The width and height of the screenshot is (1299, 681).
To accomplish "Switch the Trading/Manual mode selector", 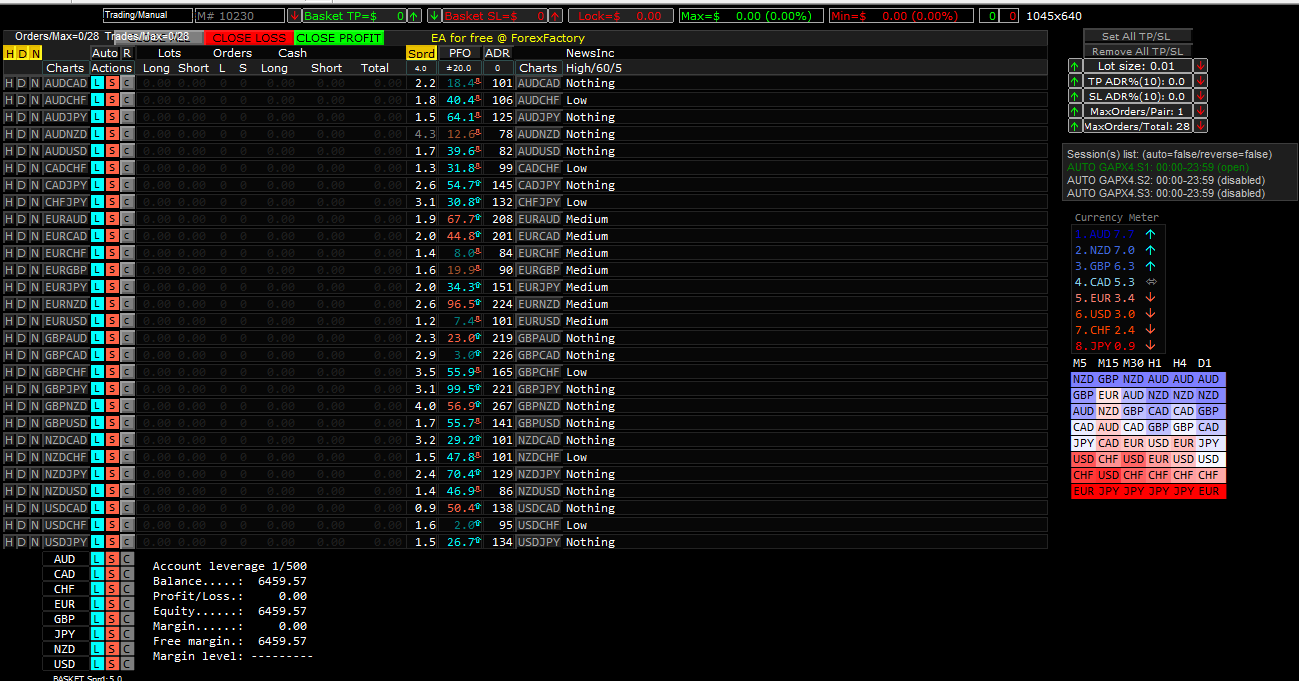I will click(x=148, y=16).
